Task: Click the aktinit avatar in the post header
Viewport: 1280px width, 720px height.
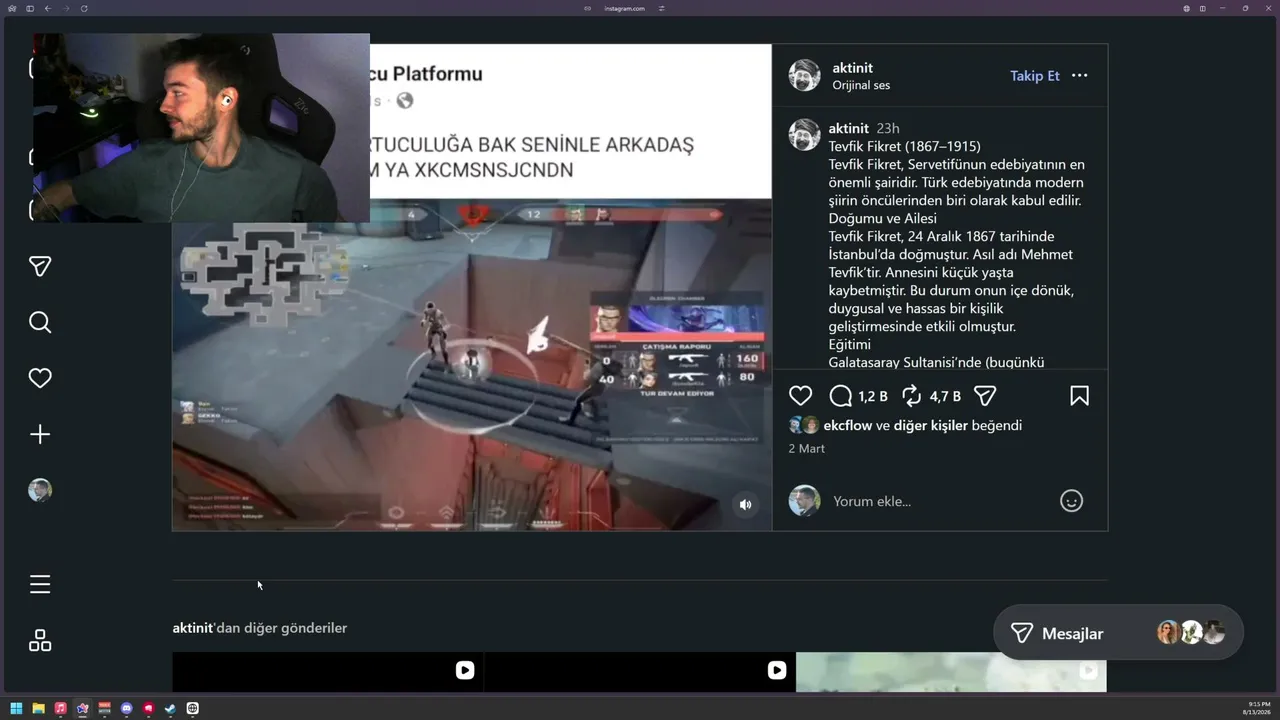Action: [x=804, y=75]
